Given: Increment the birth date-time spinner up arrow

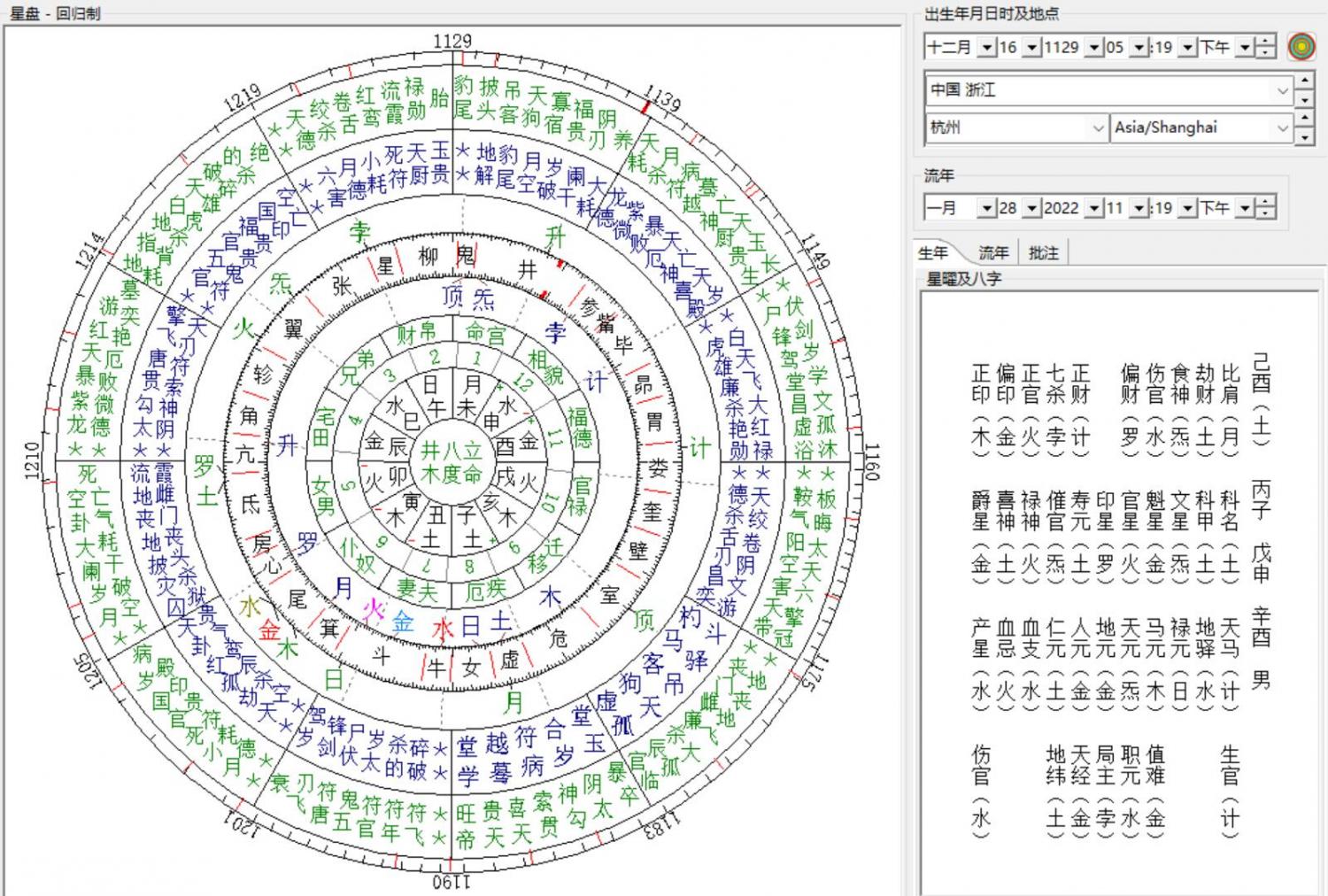Looking at the screenshot, I should click(x=1266, y=42).
